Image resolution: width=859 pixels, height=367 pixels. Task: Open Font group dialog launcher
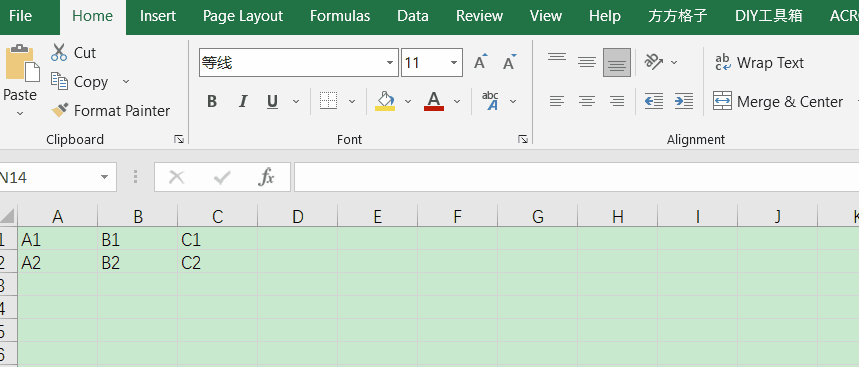point(523,140)
